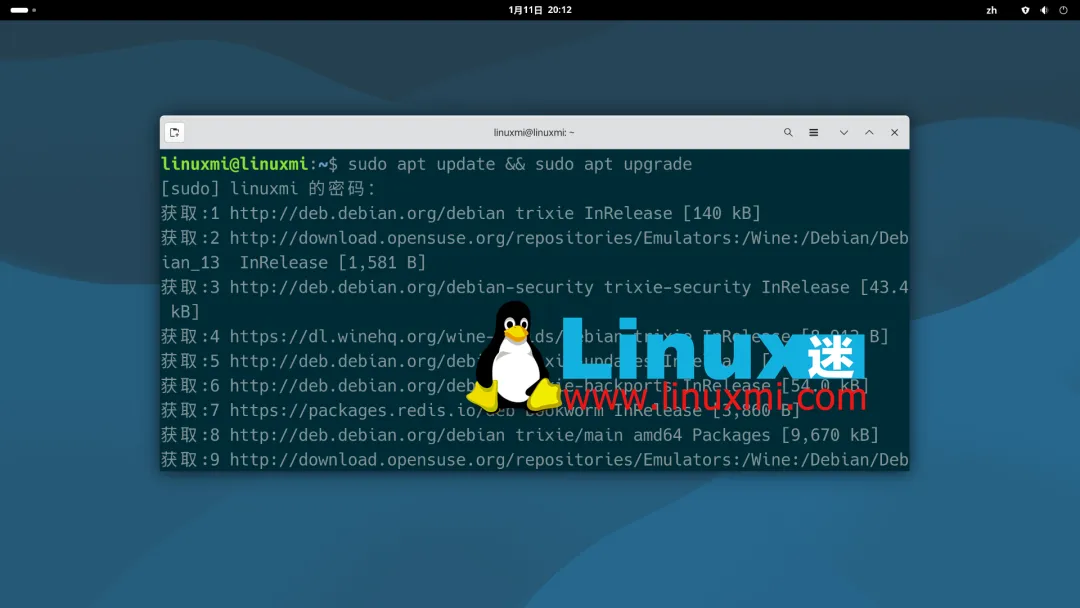Image resolution: width=1080 pixels, height=608 pixels.
Task: Open GNOME Activities overview indicator
Action: point(23,10)
